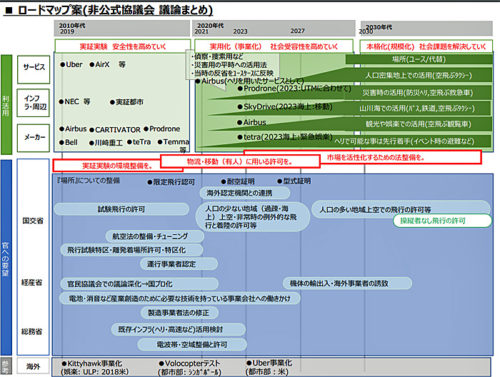Click the green '操縦者なし飛行の許可' pill
Image resolution: width=500 pixels, height=377 pixels.
point(442,221)
